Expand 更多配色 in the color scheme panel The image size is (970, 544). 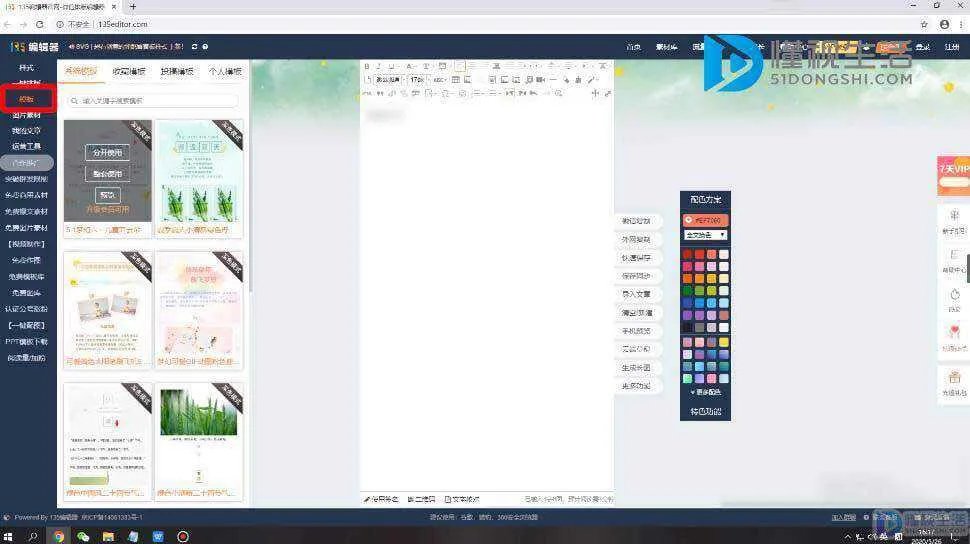(705, 392)
